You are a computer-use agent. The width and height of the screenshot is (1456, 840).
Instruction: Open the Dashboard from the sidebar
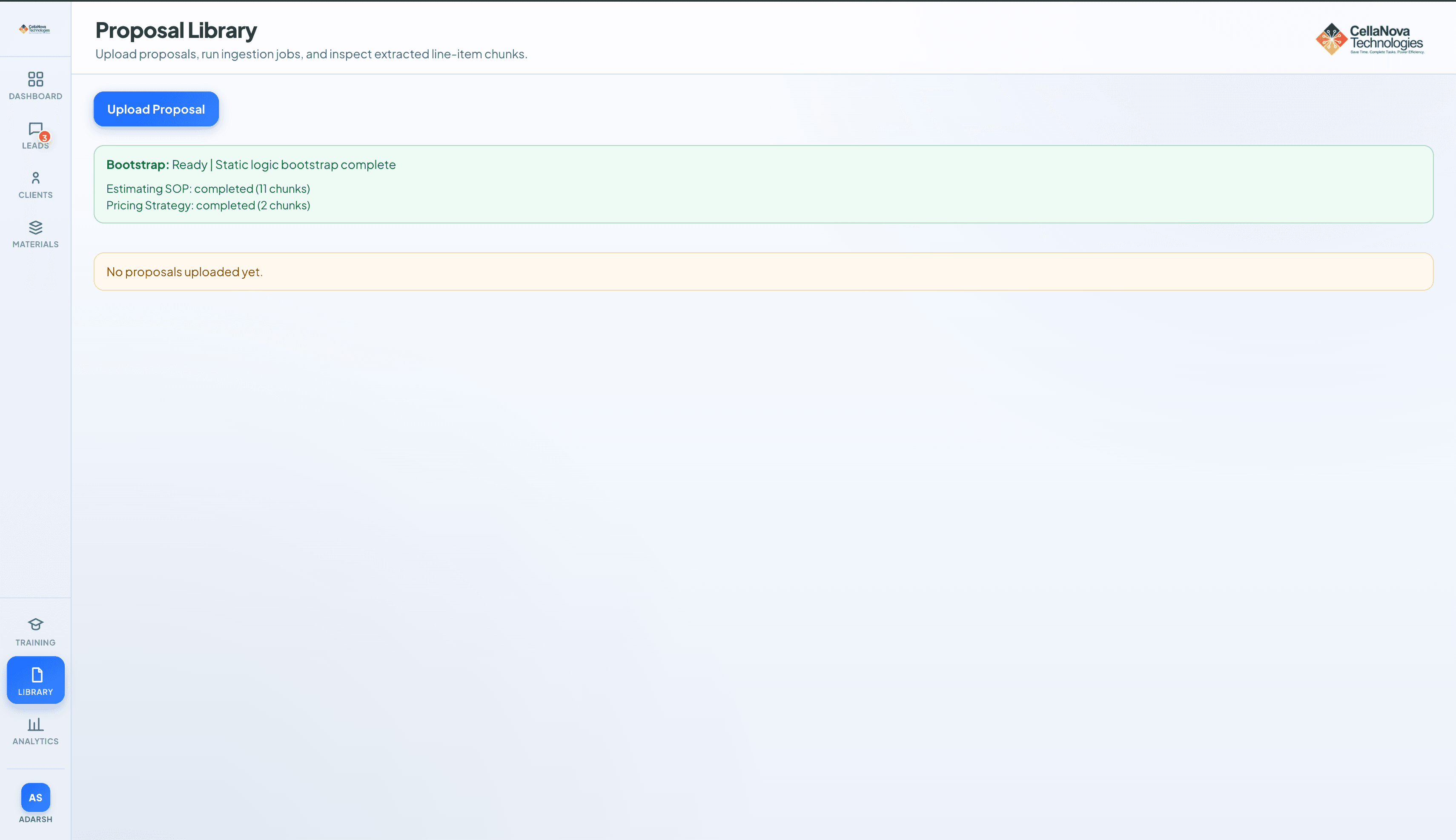35,86
